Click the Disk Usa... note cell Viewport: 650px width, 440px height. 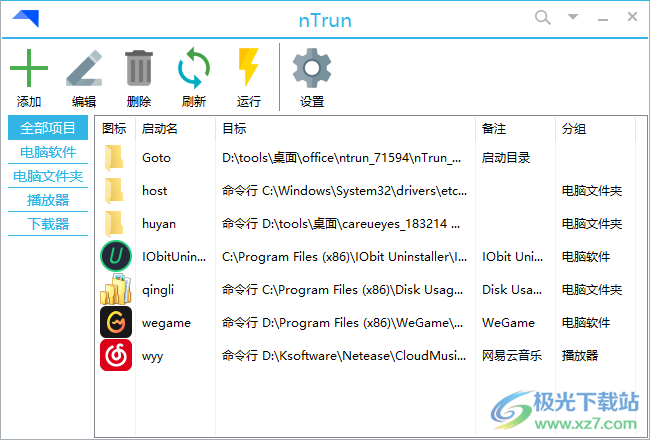point(512,290)
